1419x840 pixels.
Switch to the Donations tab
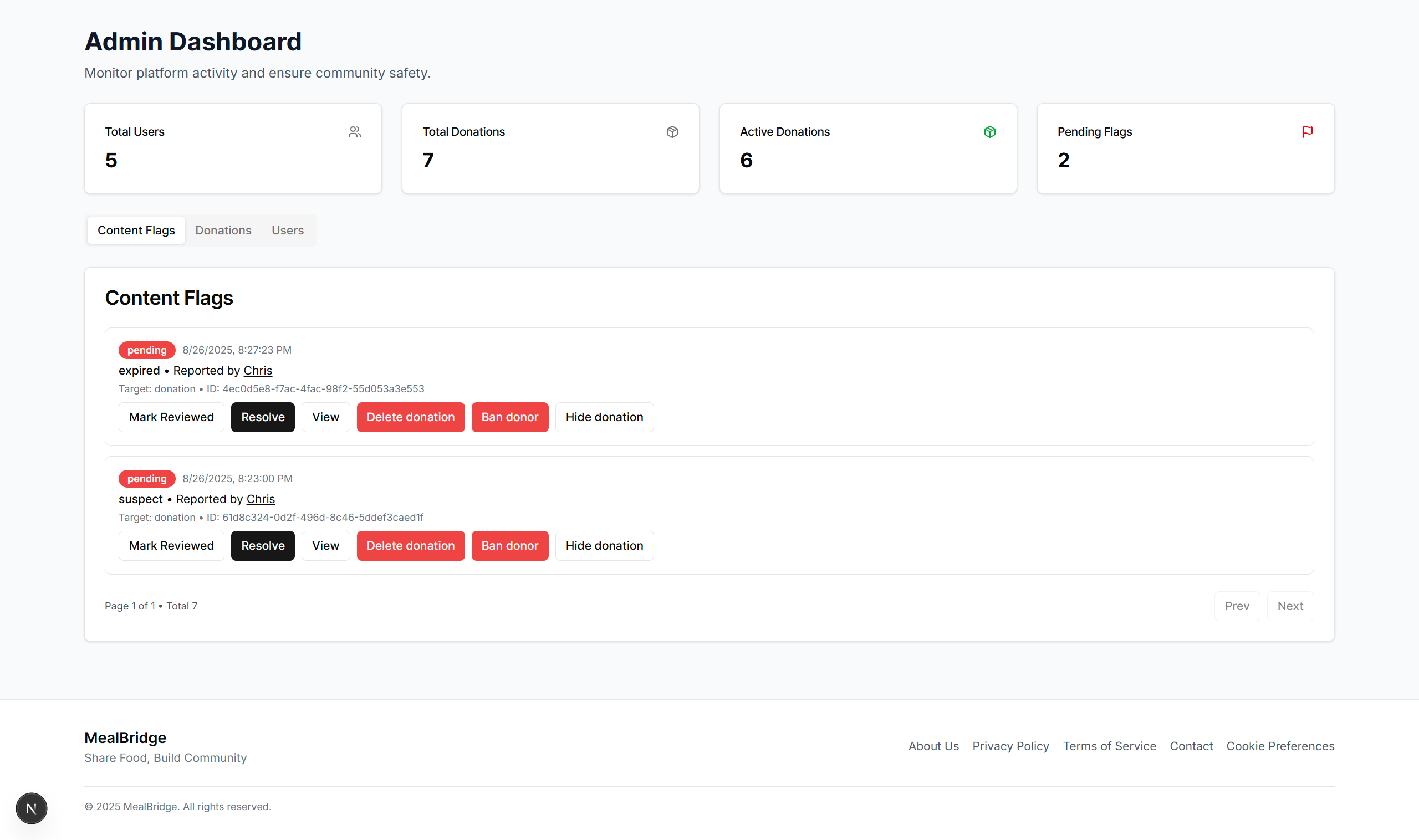point(223,231)
